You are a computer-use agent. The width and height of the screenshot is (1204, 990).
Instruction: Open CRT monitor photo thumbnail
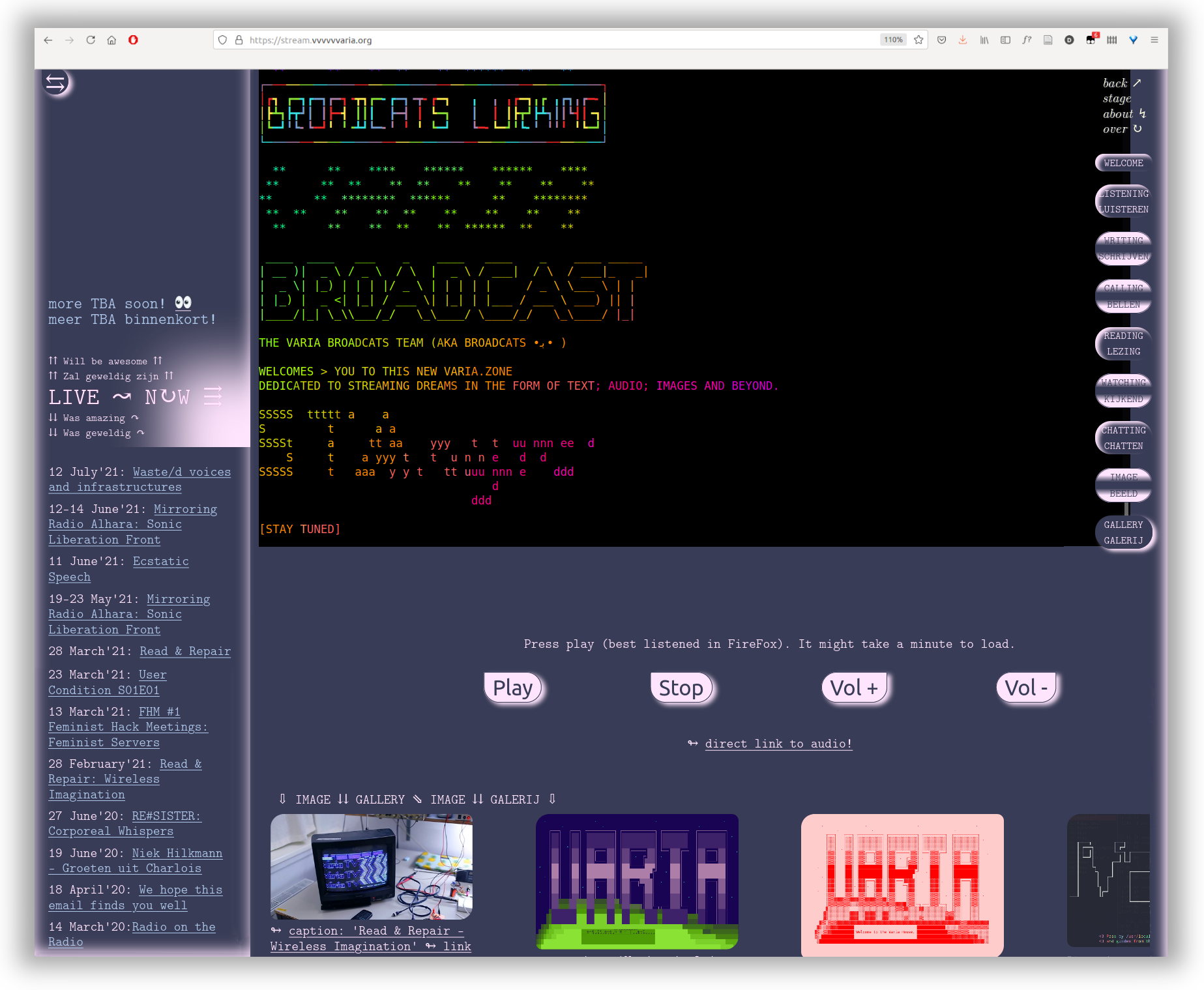[372, 867]
